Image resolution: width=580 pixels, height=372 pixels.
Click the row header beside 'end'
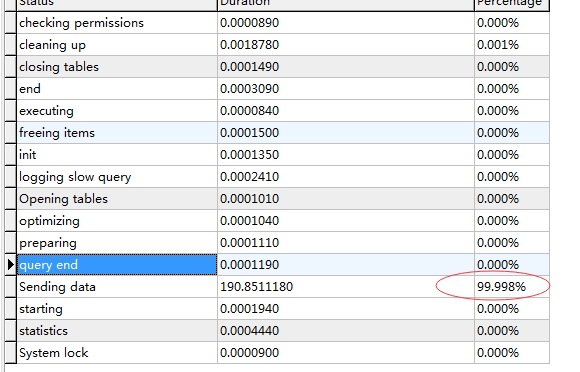[x=10, y=88]
